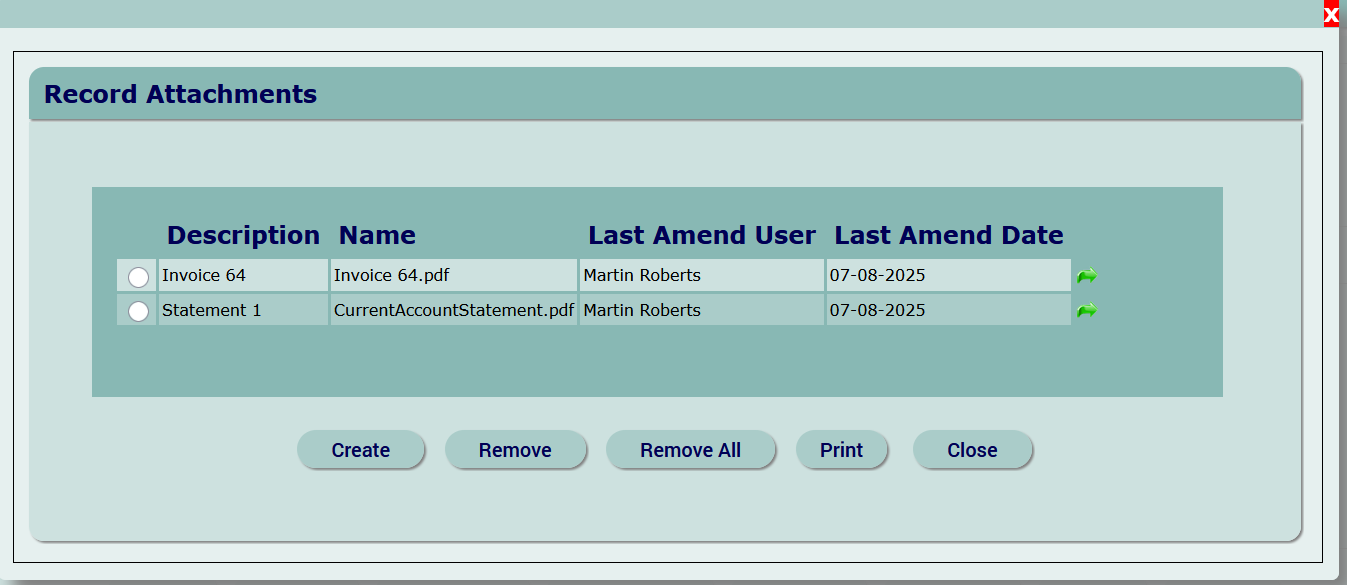Select the Invoice 64 radio button
The height and width of the screenshot is (585, 1347).
click(138, 277)
